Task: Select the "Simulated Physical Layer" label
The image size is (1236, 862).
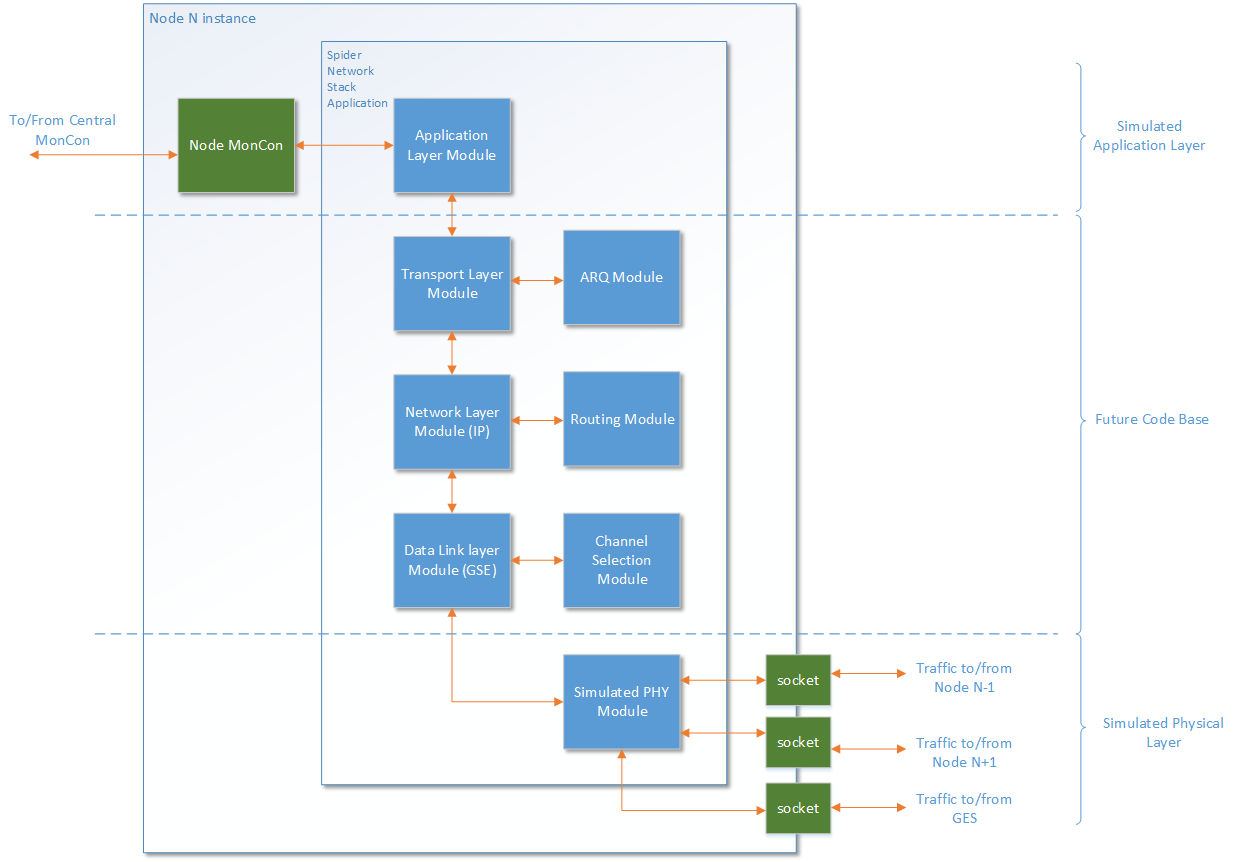Action: click(1162, 732)
